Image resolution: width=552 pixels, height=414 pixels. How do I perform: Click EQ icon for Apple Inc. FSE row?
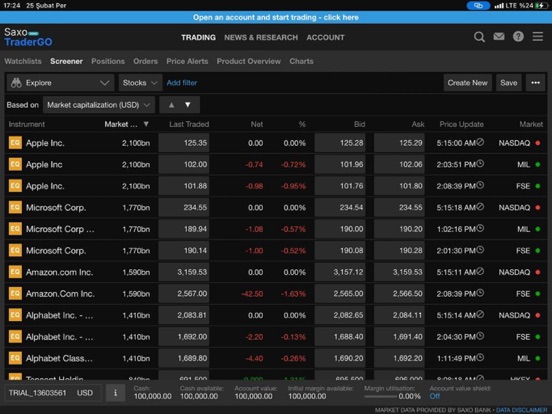coord(15,186)
